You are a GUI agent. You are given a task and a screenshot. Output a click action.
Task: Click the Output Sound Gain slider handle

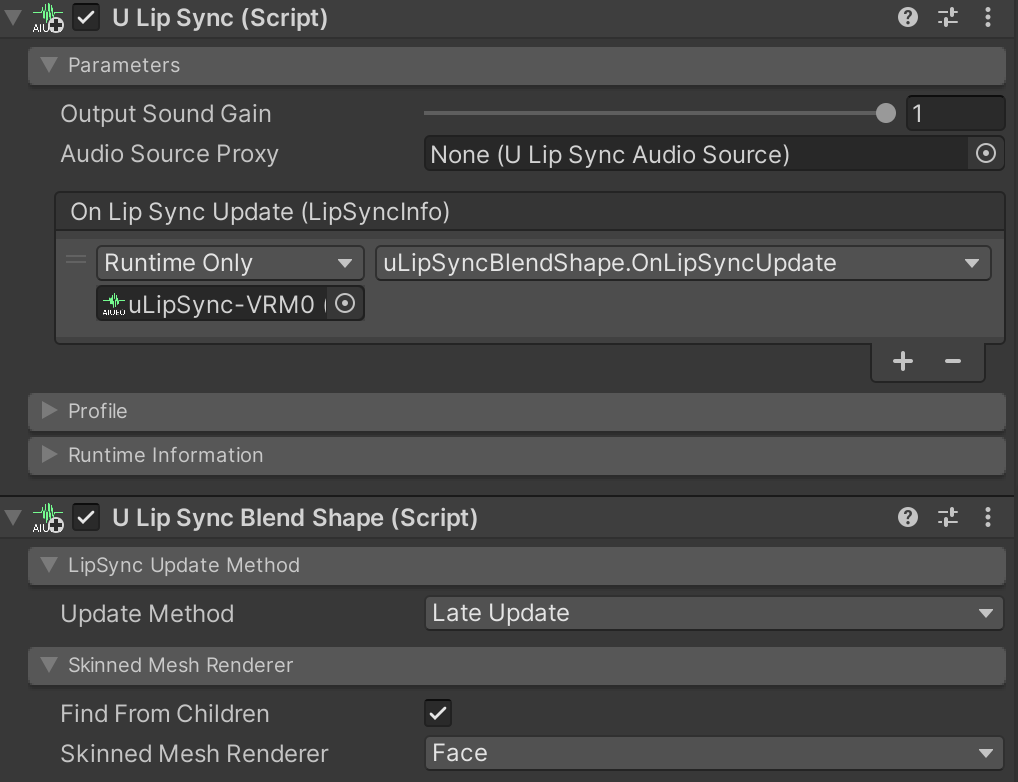(886, 113)
